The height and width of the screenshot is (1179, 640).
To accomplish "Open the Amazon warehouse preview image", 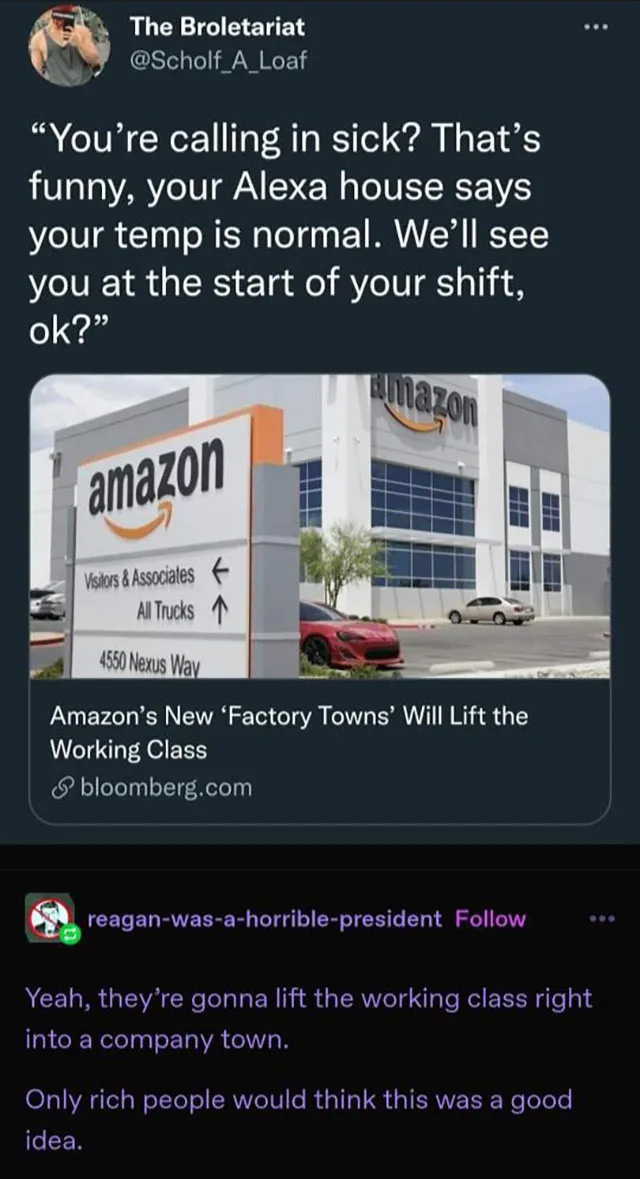I will pos(320,526).
